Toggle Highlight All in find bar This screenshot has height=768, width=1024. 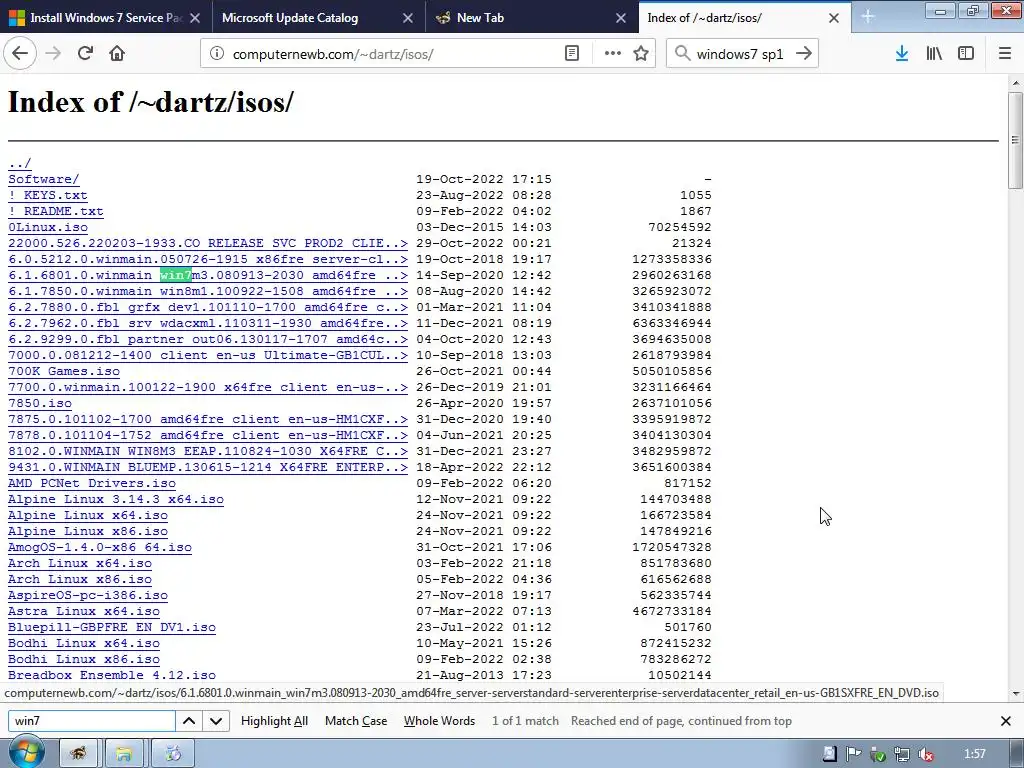click(274, 721)
